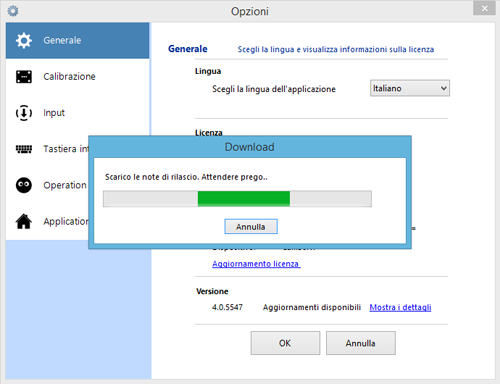
Task: Click the Versione section heading
Action: [x=212, y=291]
